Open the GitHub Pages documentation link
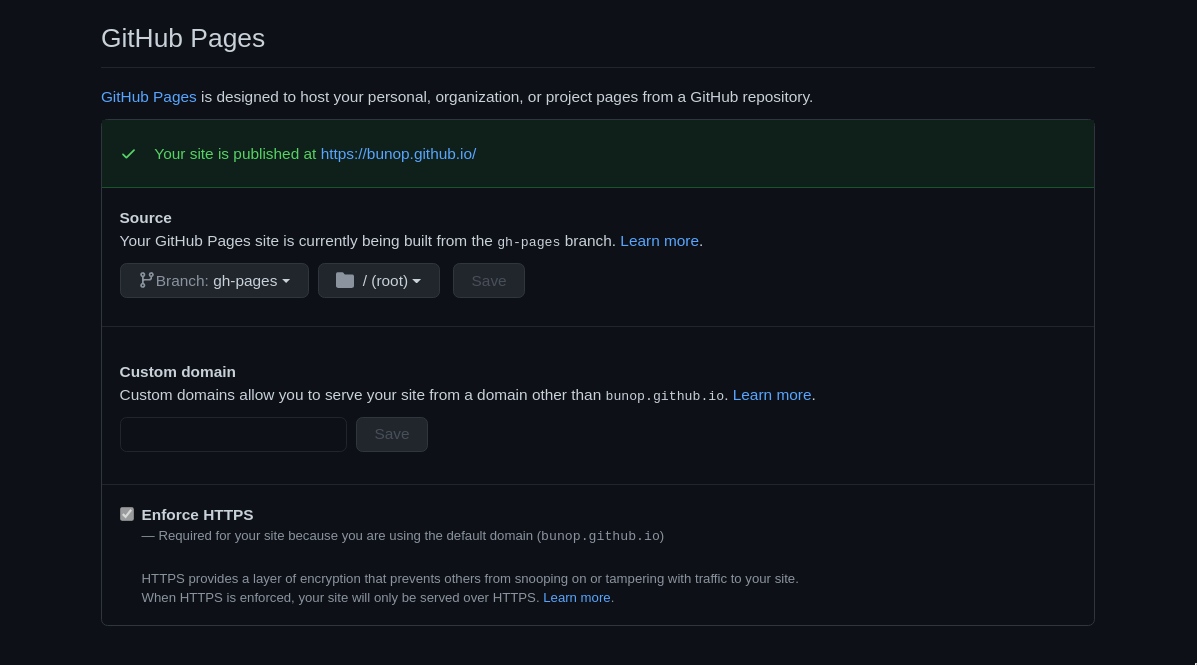This screenshot has height=665, width=1197. 149,97
